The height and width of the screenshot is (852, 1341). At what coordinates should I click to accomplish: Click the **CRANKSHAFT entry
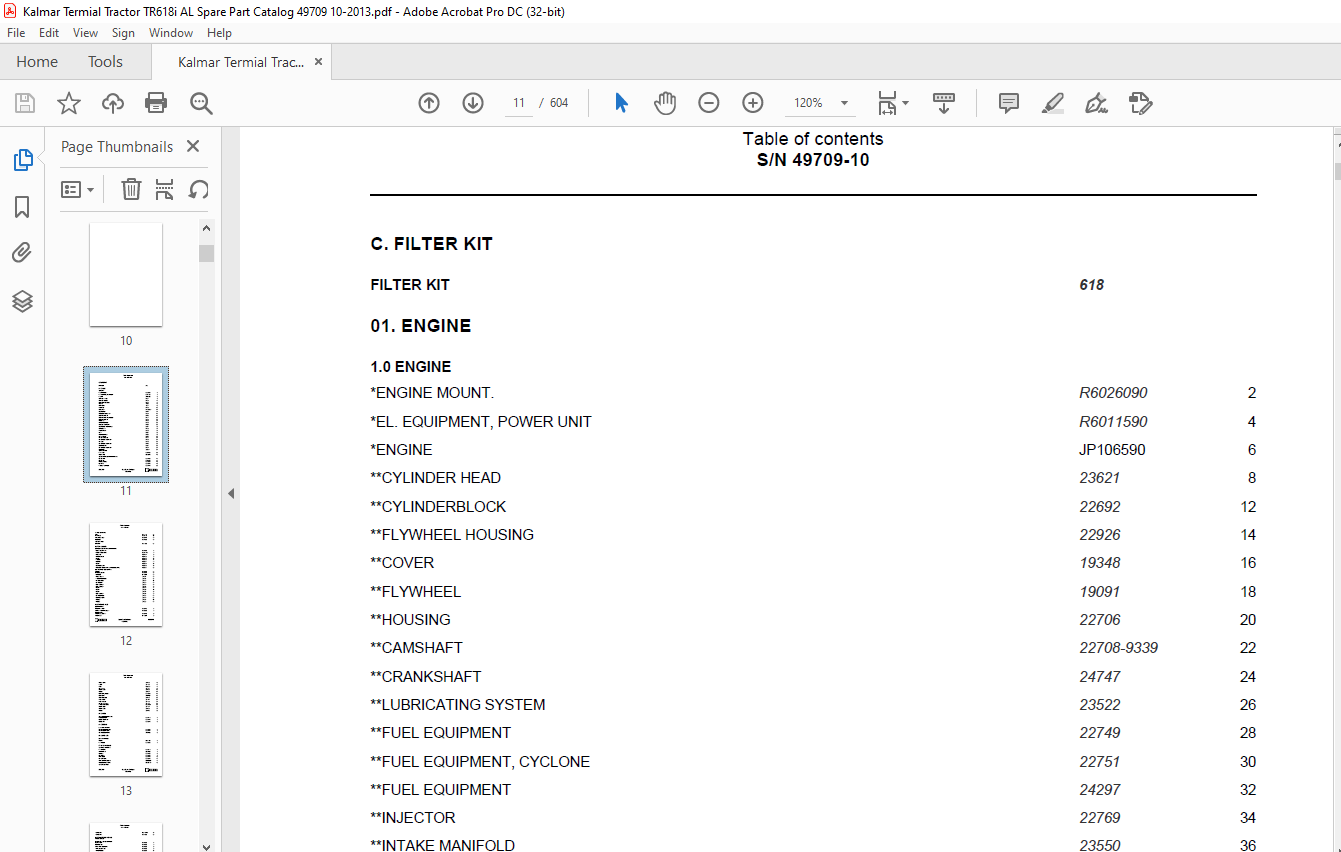(x=425, y=677)
